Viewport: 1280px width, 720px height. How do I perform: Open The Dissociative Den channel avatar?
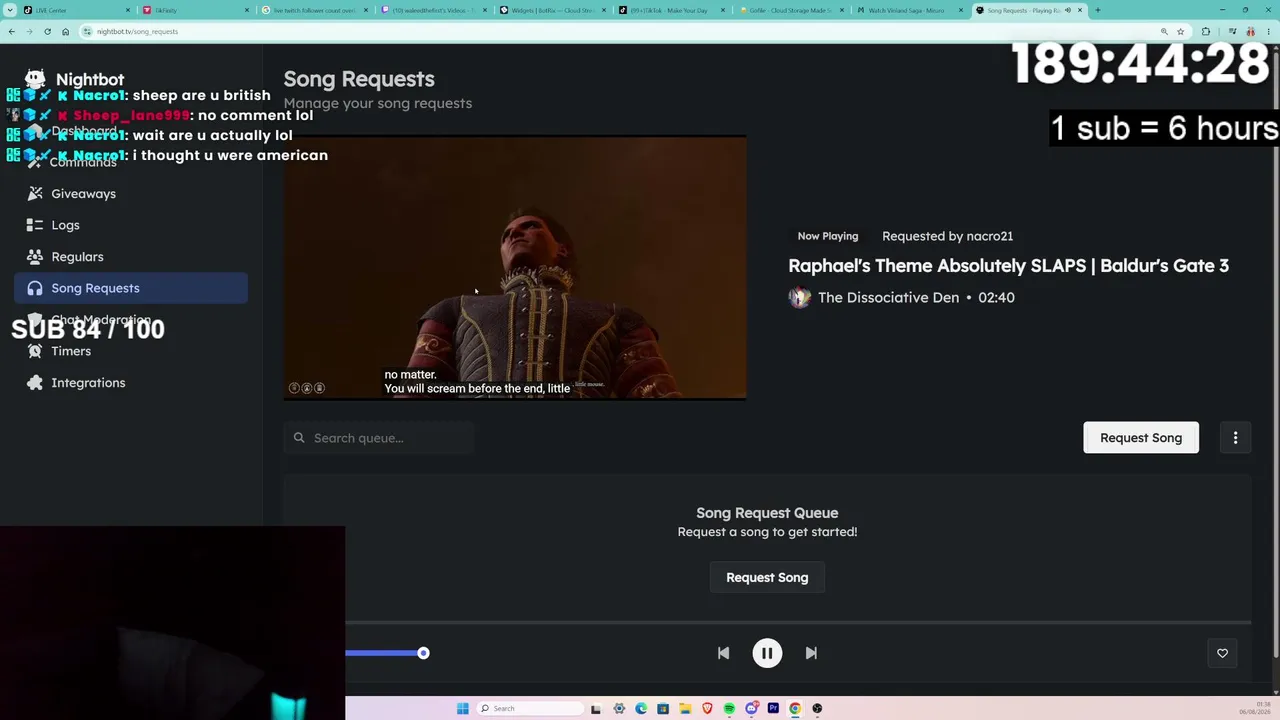(x=799, y=297)
